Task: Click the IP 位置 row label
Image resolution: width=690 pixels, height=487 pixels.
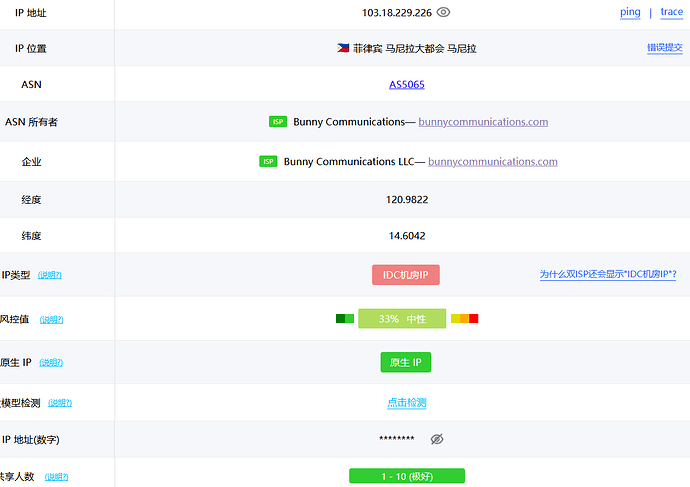Action: 30,48
